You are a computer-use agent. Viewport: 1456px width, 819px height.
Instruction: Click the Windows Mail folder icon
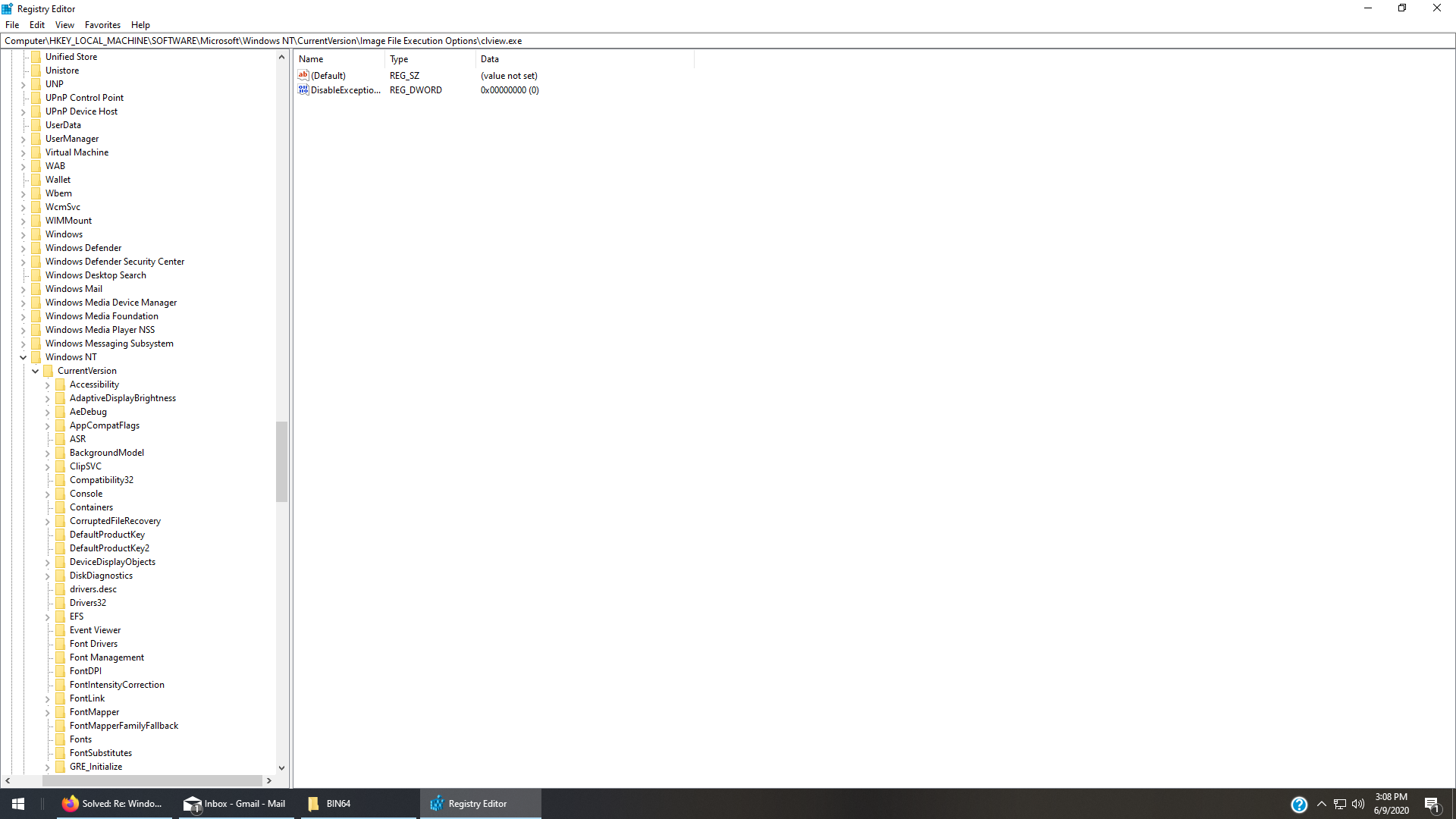tap(36, 289)
